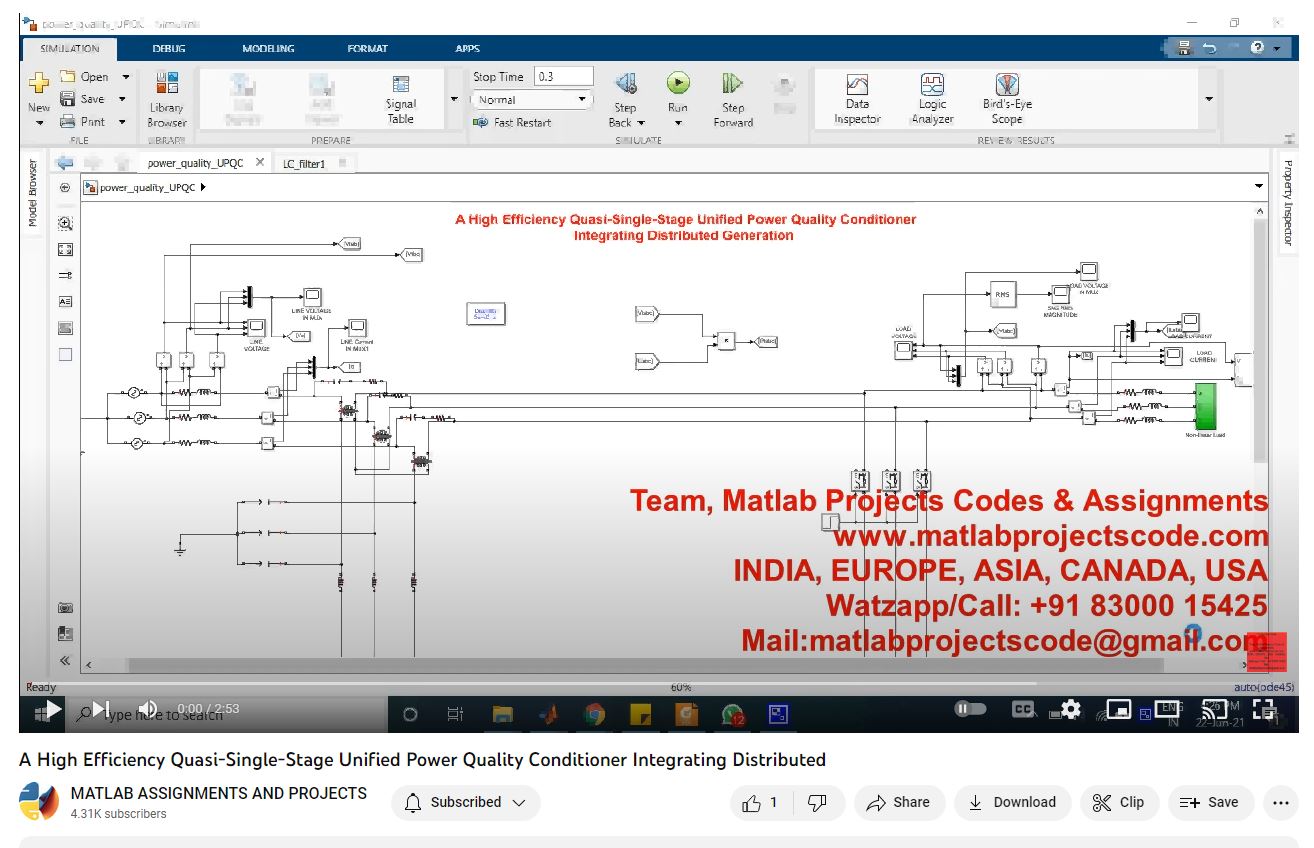Toggle the YouTube autoplay switch
The width and height of the screenshot is (1314, 848).
[970, 709]
